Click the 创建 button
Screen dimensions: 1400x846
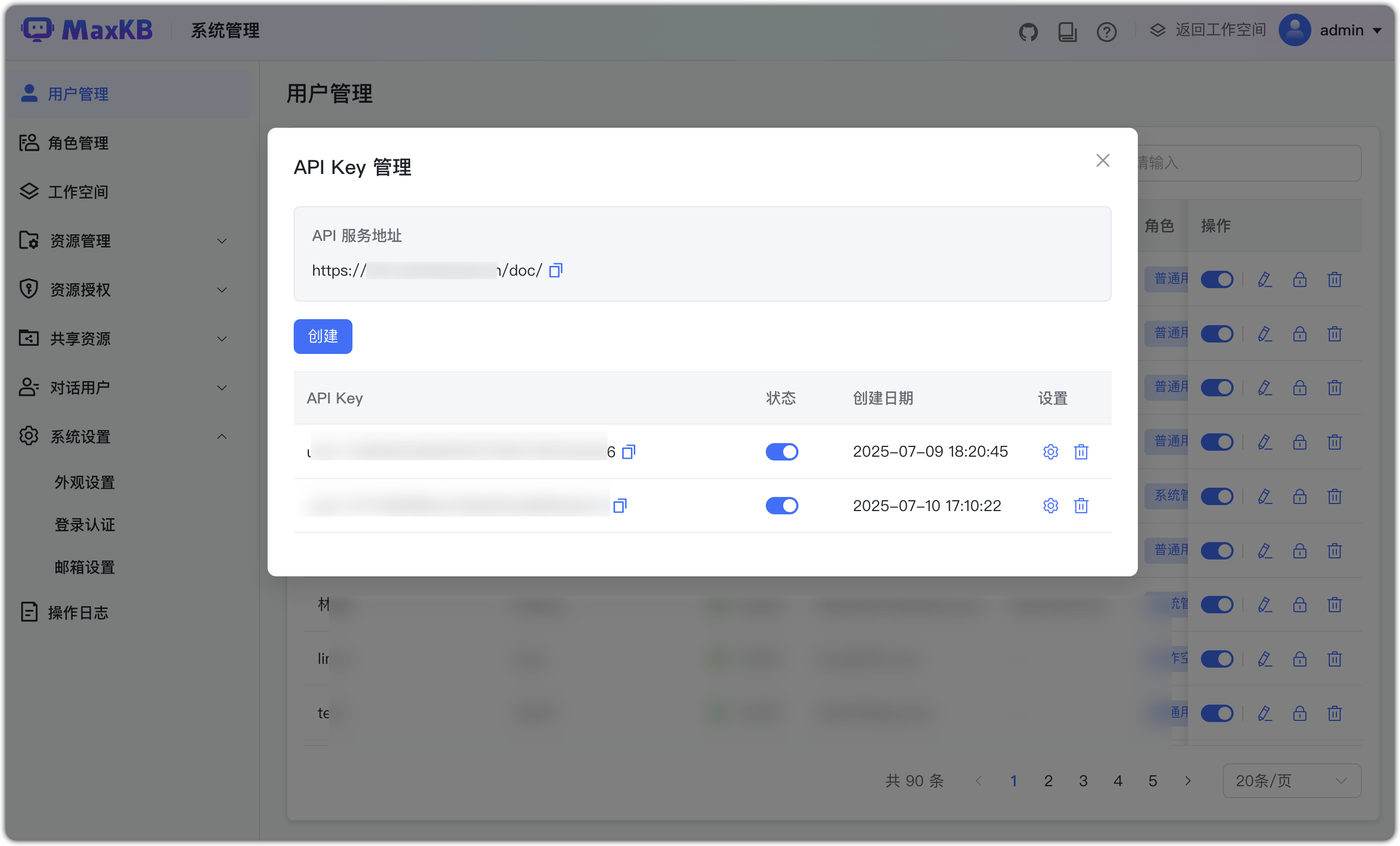pos(323,336)
